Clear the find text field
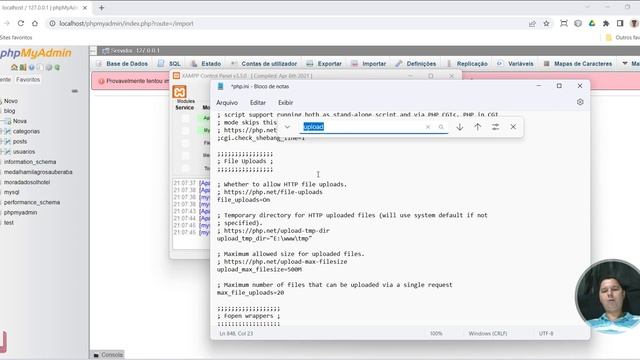Screen dimensions: 640x360 tap(428, 127)
